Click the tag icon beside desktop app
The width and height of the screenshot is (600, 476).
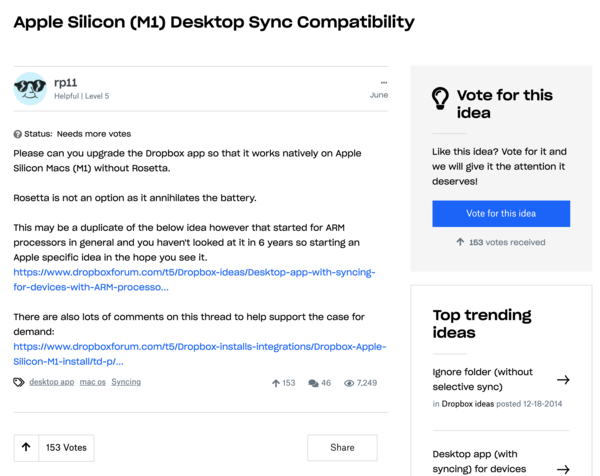coord(18,382)
